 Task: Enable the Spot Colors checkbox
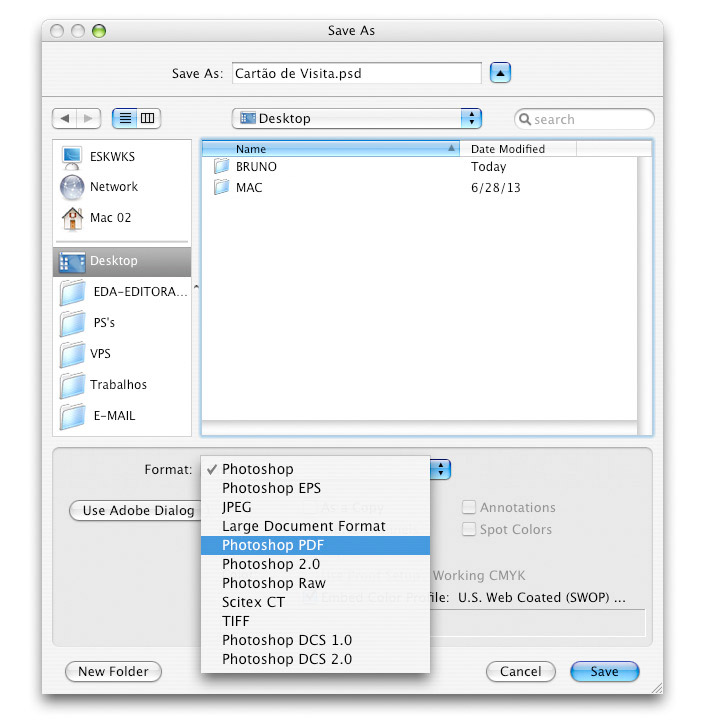pyautogui.click(x=469, y=529)
